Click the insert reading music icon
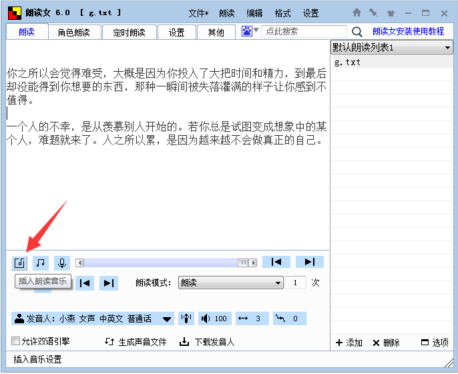 (x=20, y=263)
